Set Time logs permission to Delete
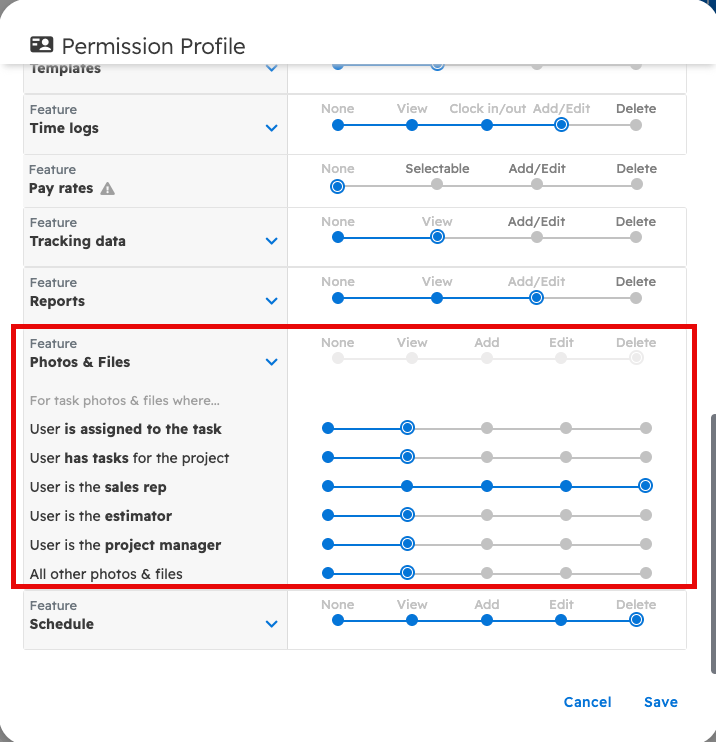716x742 pixels. coord(636,125)
